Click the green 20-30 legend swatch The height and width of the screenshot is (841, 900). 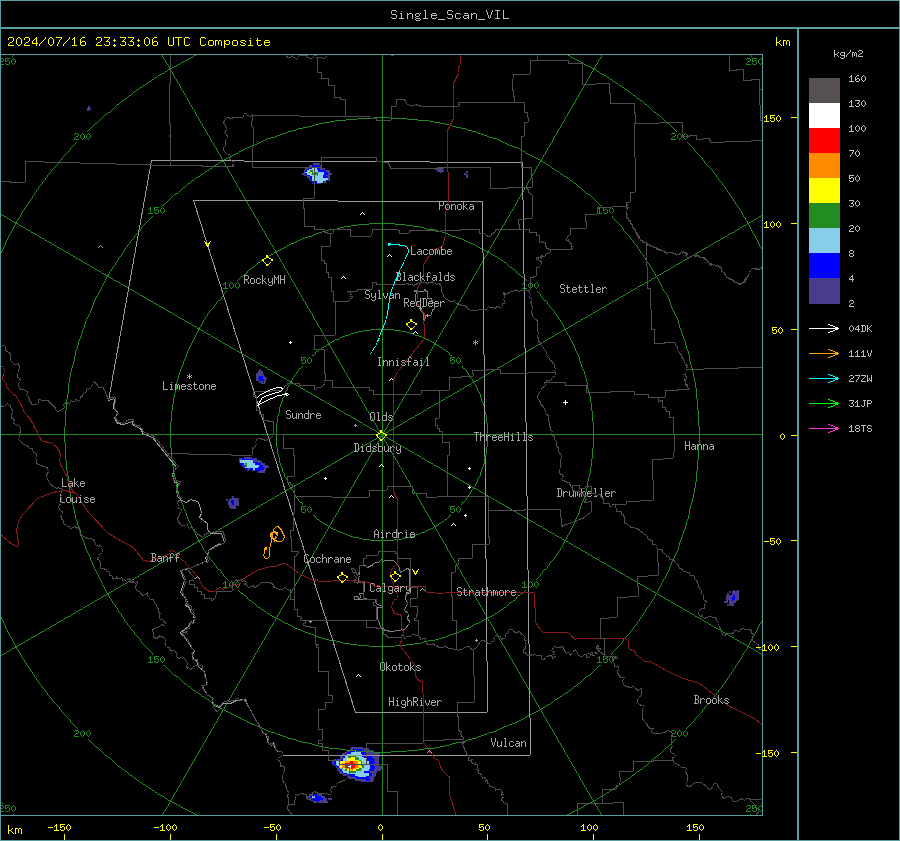pyautogui.click(x=824, y=216)
